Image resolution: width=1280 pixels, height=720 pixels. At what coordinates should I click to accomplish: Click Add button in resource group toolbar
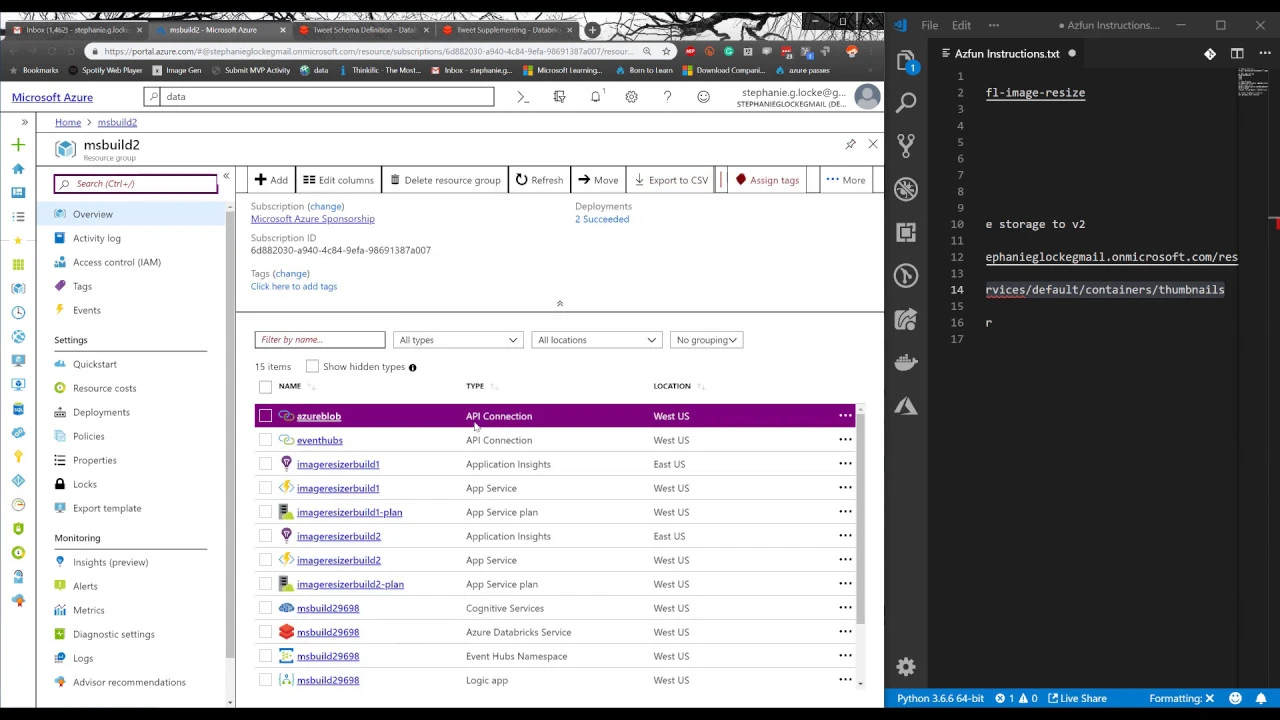[x=271, y=180]
